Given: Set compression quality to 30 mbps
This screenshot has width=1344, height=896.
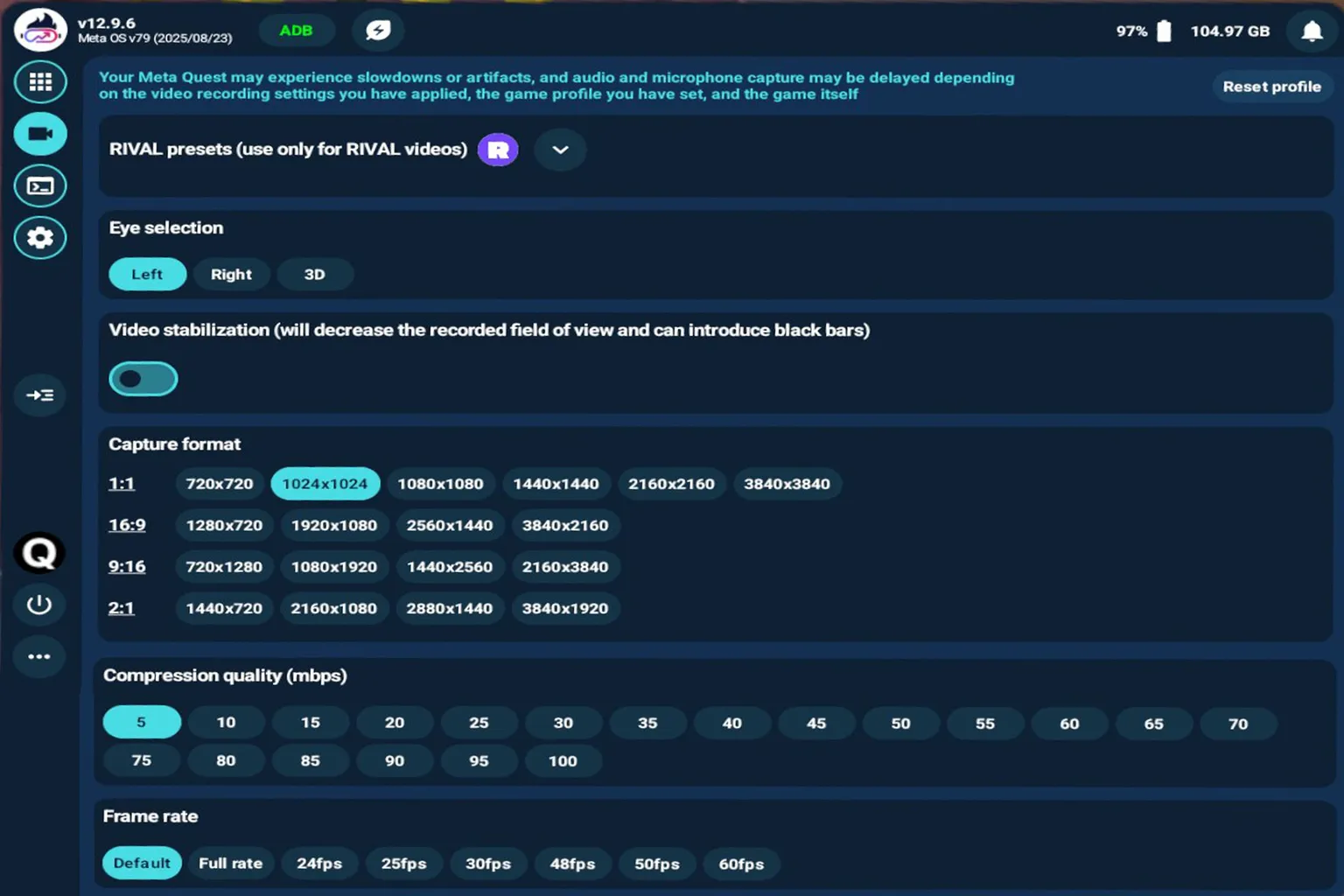Looking at the screenshot, I should [x=563, y=723].
